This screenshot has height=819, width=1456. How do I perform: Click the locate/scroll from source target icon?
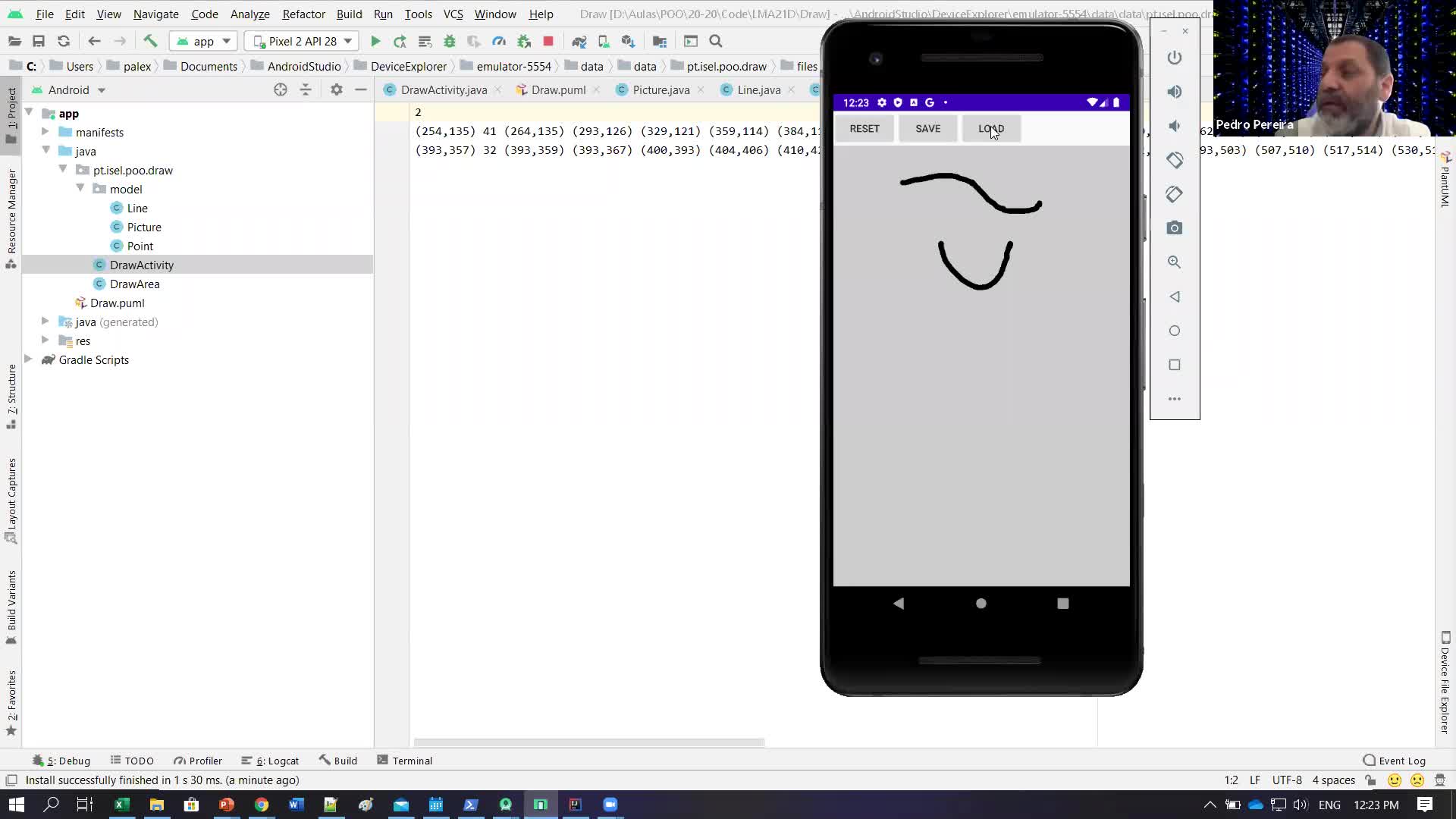point(281,89)
